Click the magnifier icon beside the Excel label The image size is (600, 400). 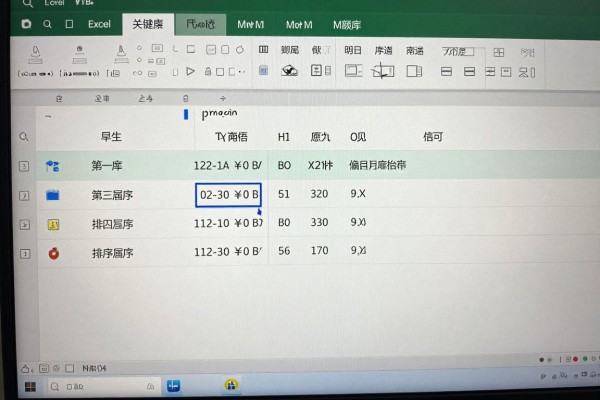[47, 24]
